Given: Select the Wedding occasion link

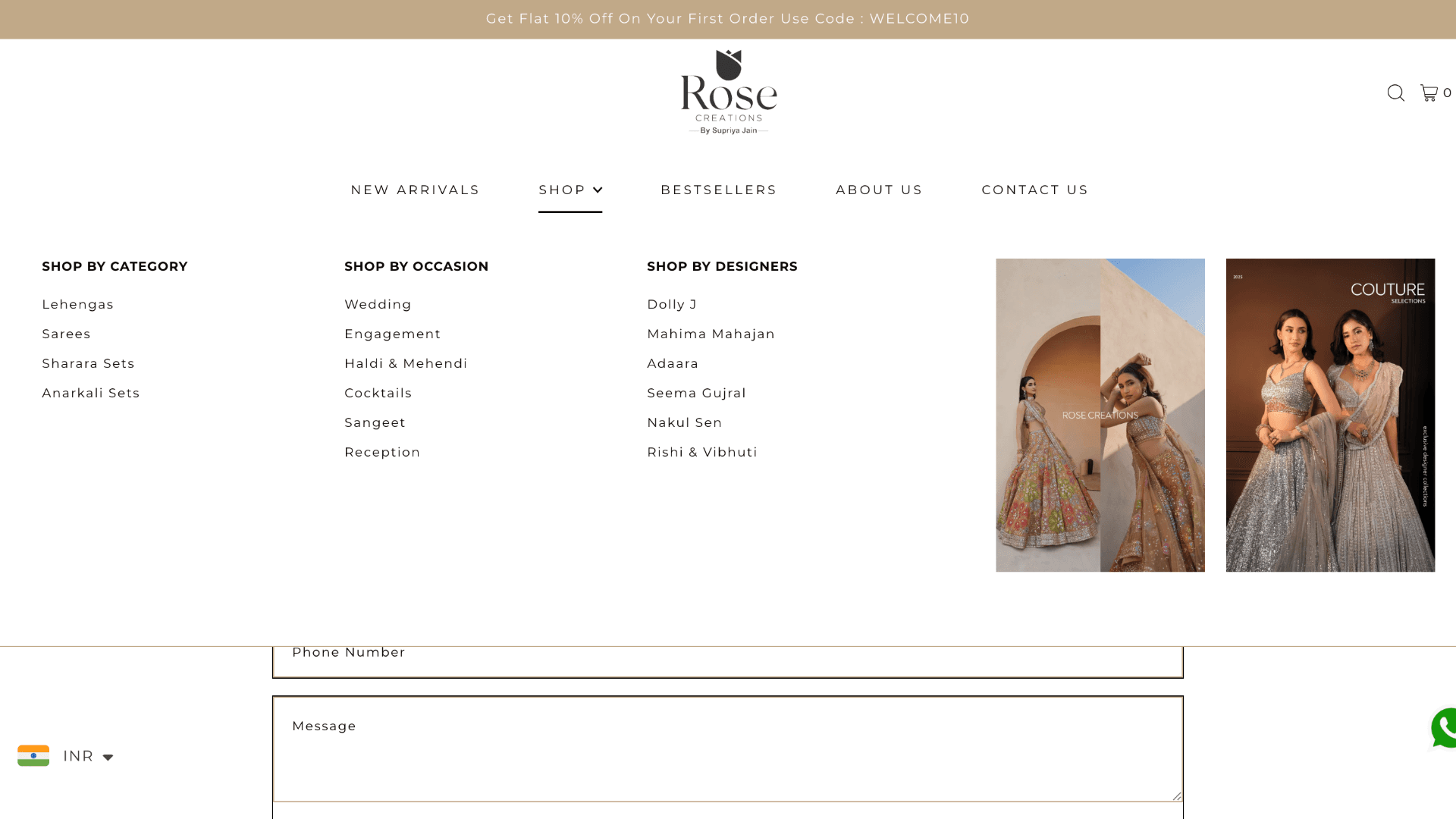Looking at the screenshot, I should click(378, 303).
